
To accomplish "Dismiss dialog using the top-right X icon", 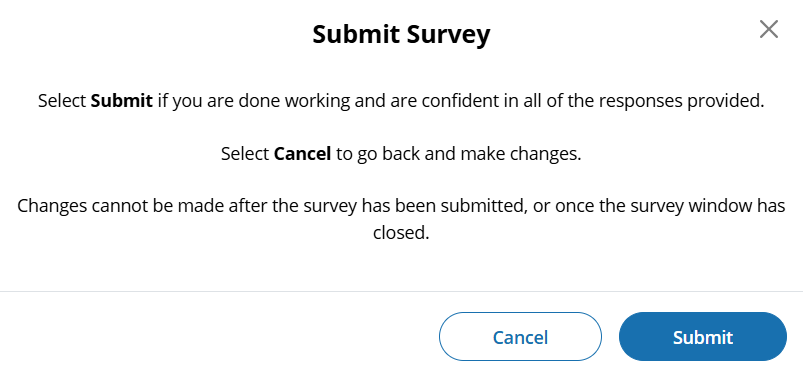I will point(769,30).
